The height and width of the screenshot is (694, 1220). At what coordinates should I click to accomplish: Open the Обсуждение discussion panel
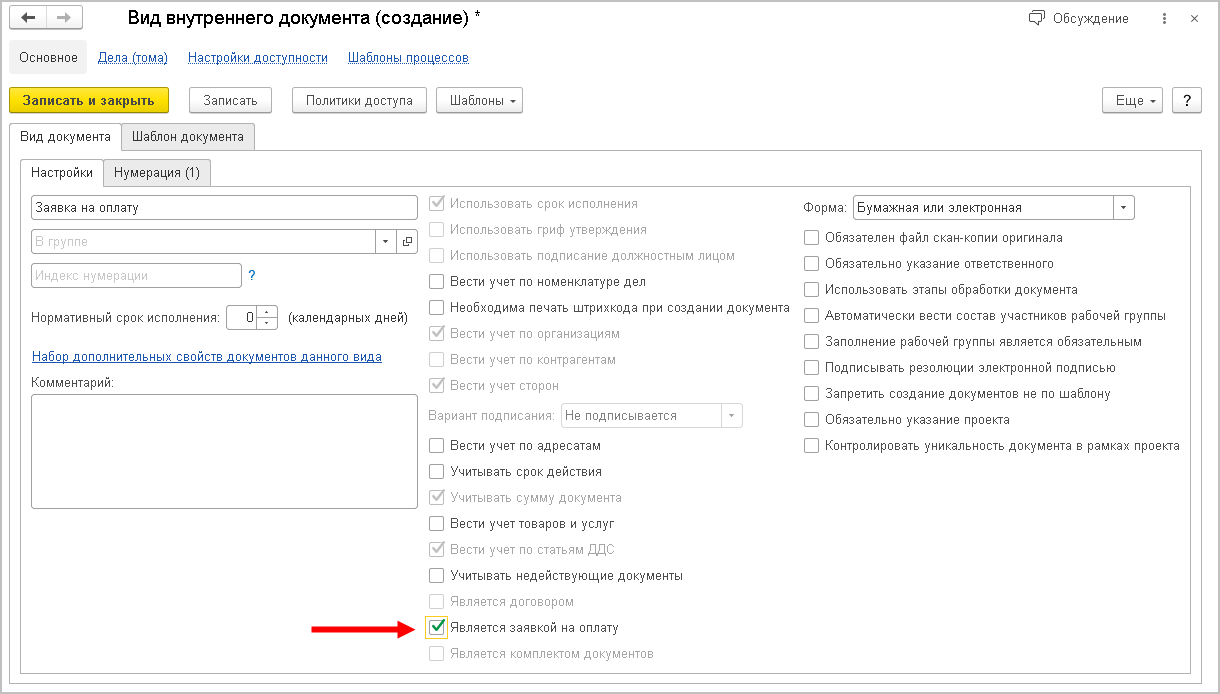(1078, 19)
